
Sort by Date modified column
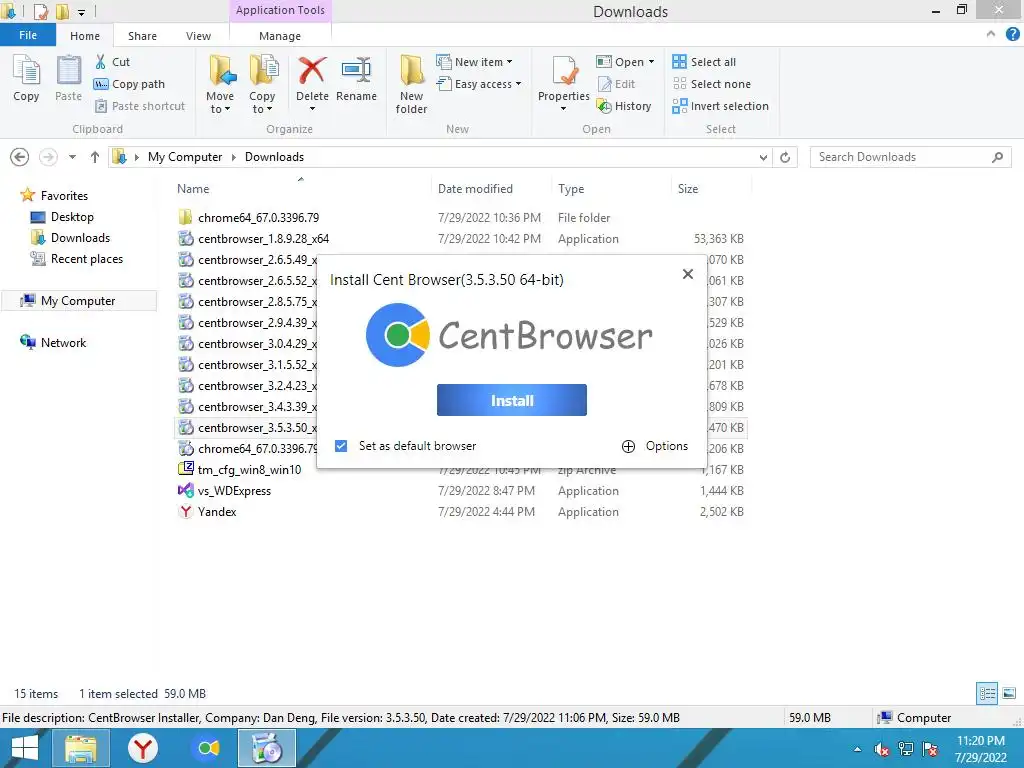tap(490, 189)
